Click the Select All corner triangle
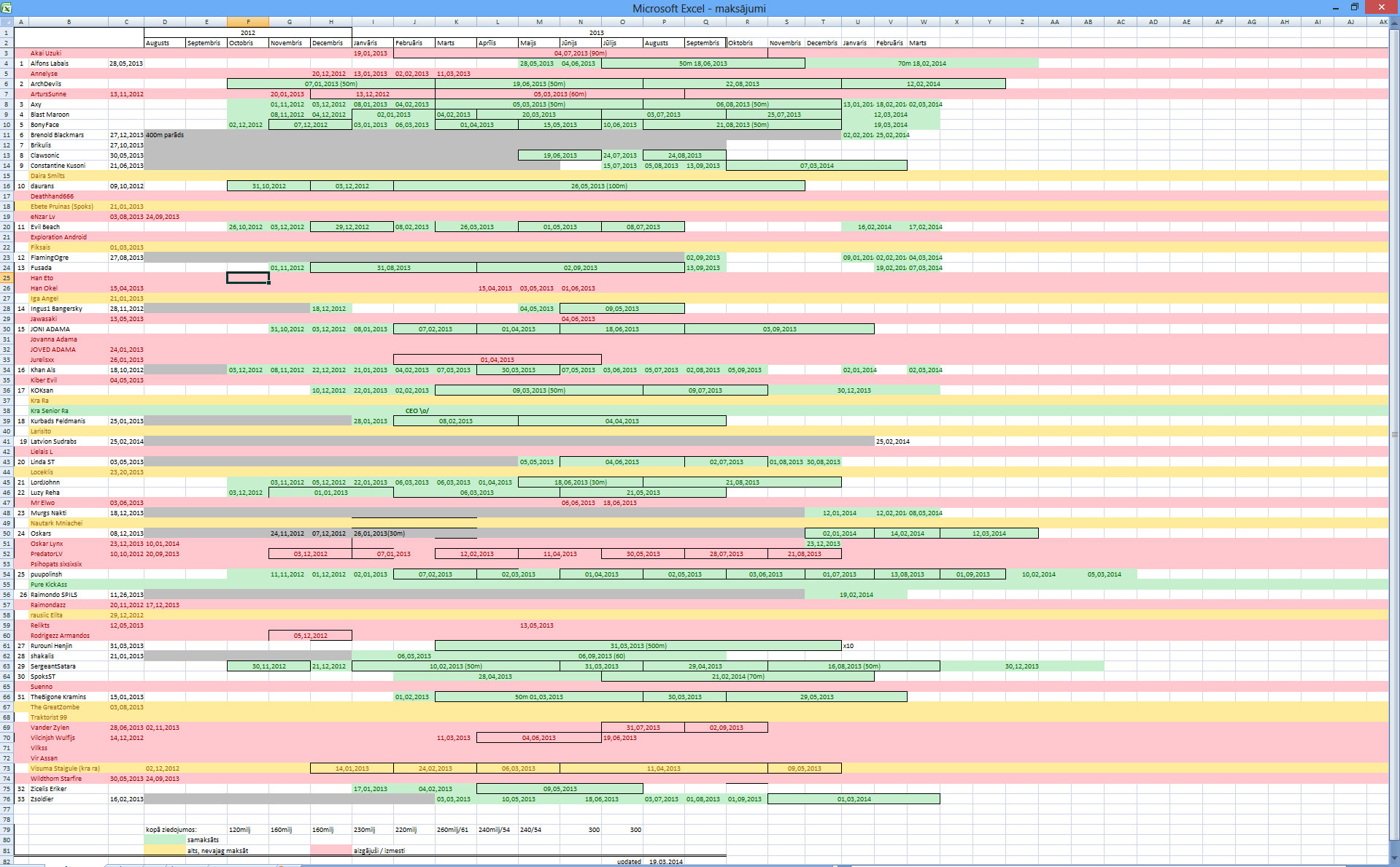 click(x=7, y=22)
